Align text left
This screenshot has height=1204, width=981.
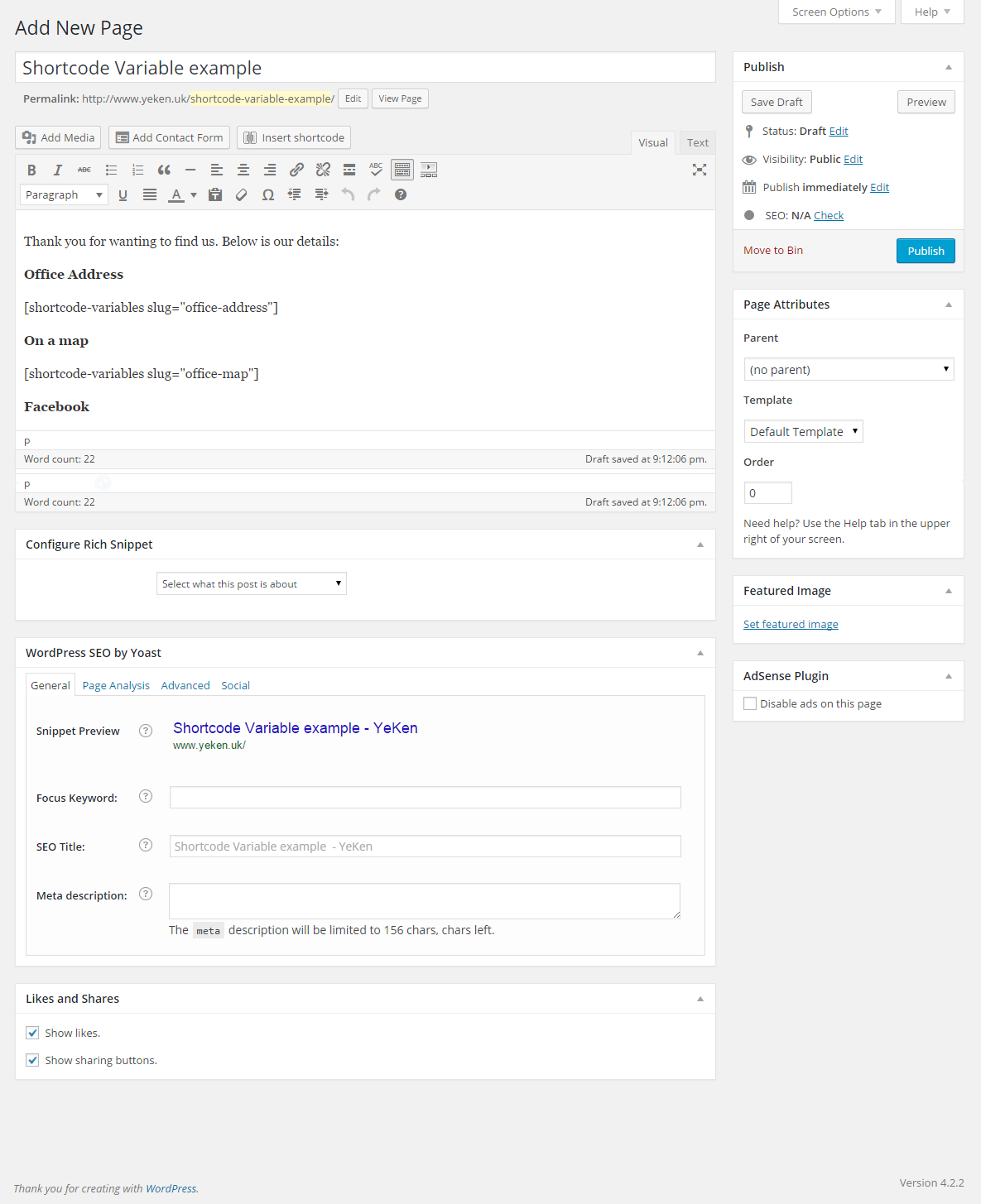click(x=217, y=170)
